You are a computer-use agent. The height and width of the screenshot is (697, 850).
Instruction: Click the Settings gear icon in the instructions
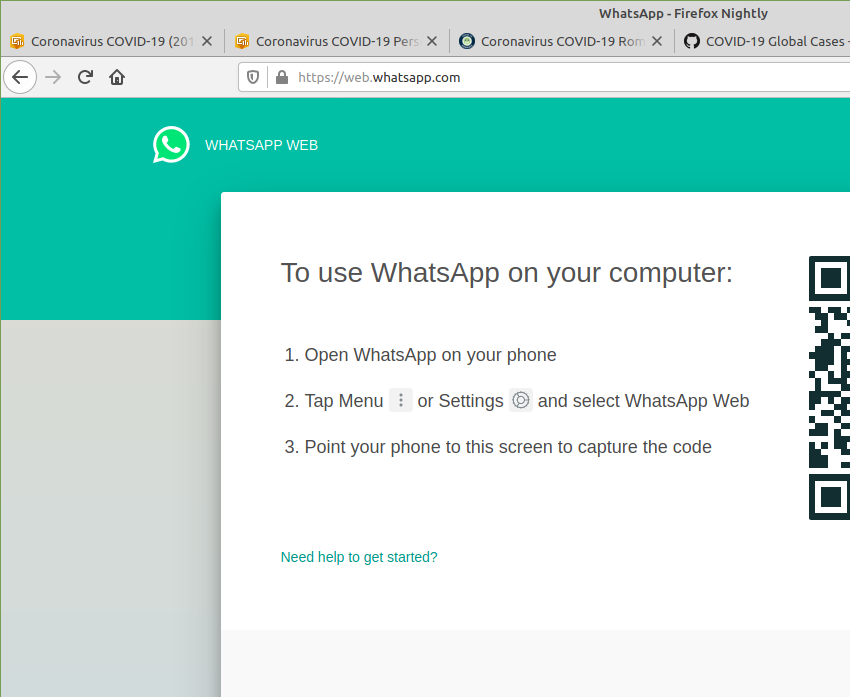[x=520, y=400]
